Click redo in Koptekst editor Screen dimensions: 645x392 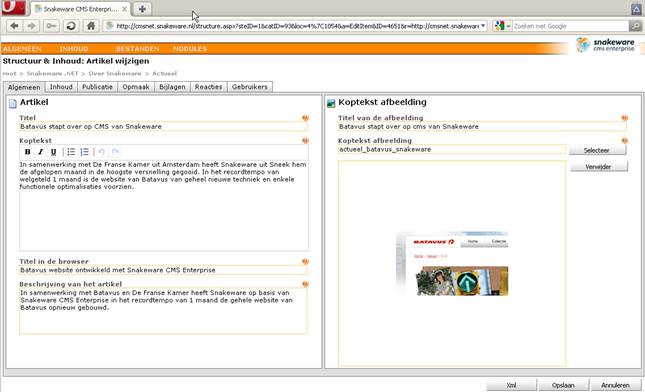[115, 152]
